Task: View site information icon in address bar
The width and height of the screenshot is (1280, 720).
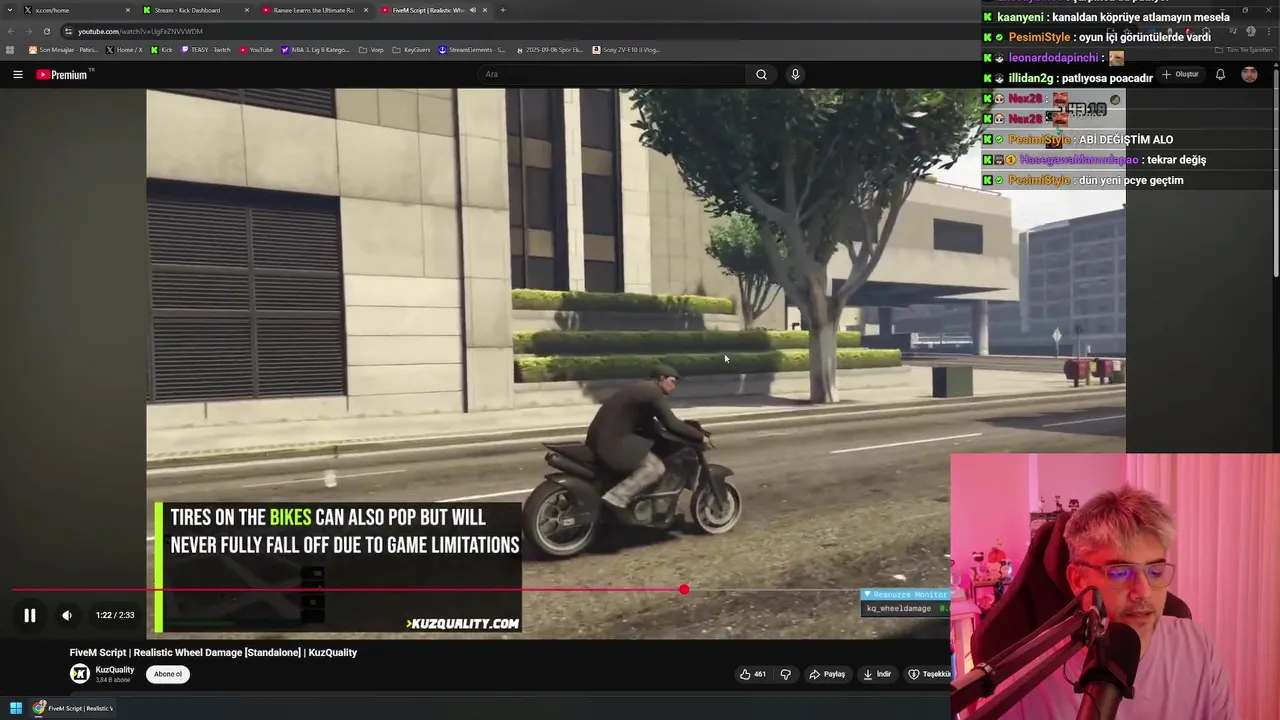Action: pyautogui.click(x=69, y=31)
